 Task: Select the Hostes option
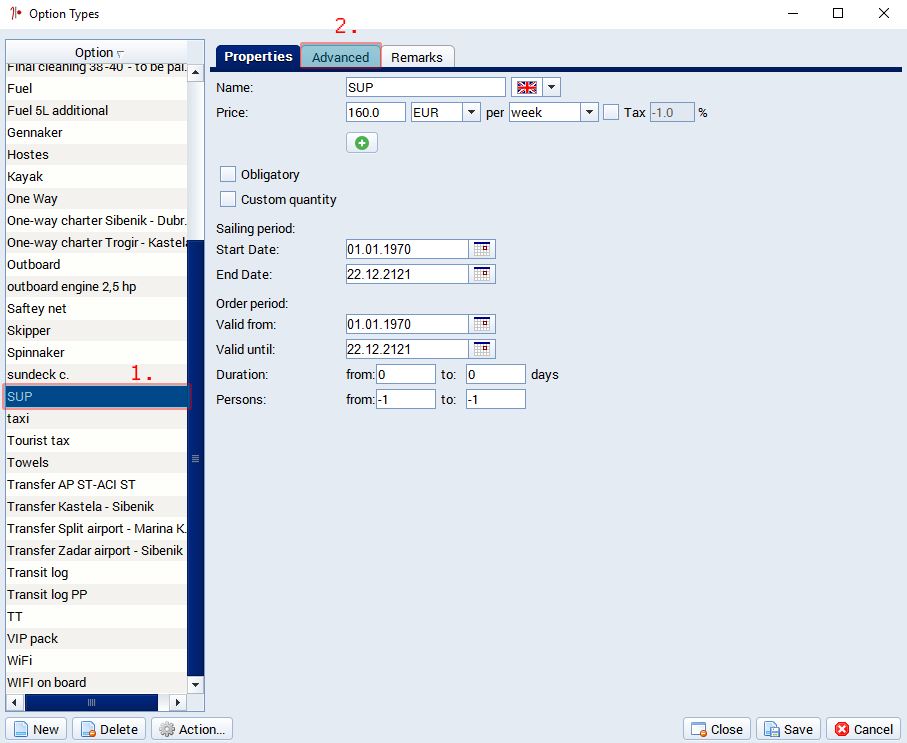pos(97,155)
